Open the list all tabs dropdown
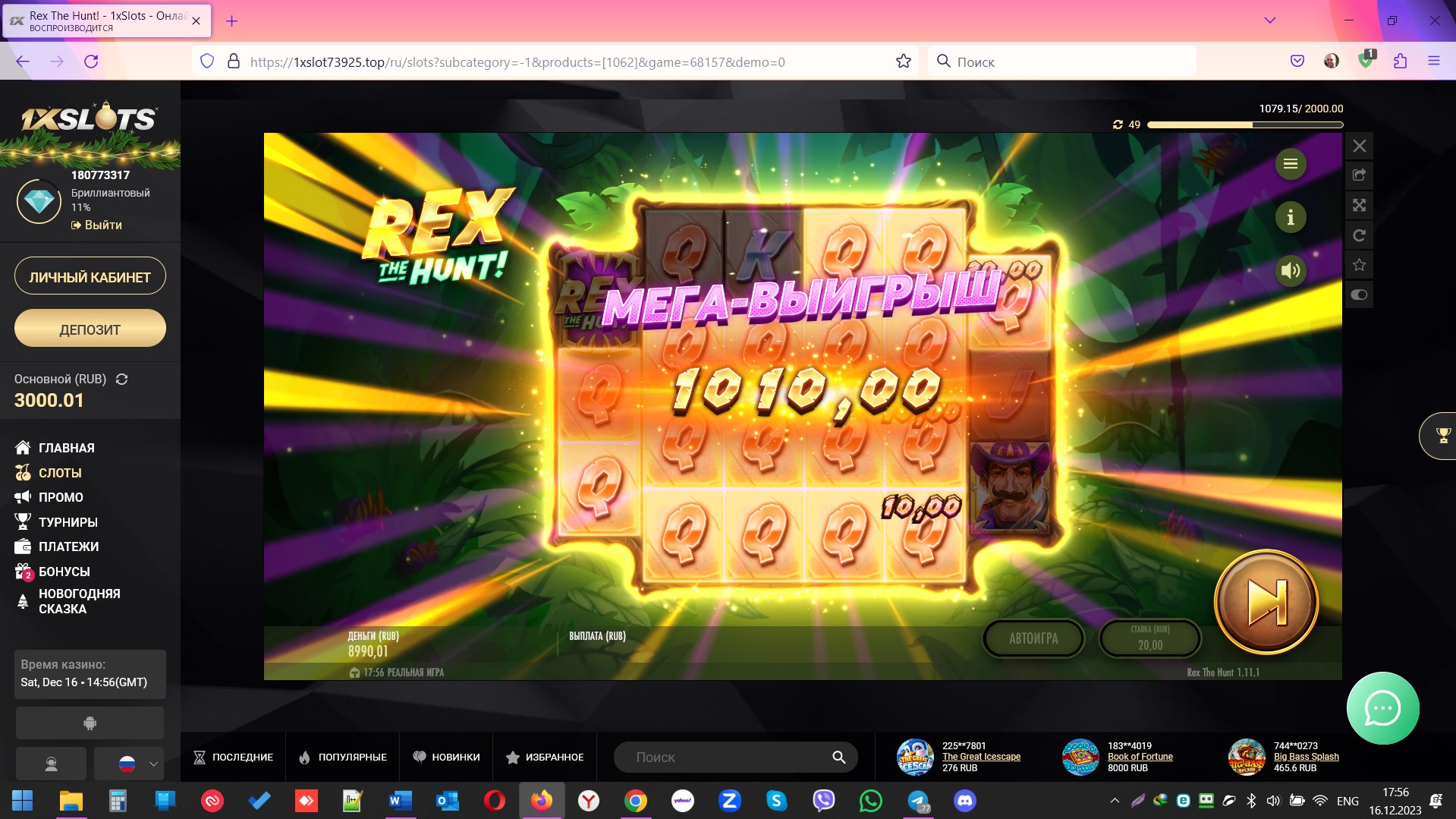This screenshot has height=819, width=1456. click(x=1269, y=20)
